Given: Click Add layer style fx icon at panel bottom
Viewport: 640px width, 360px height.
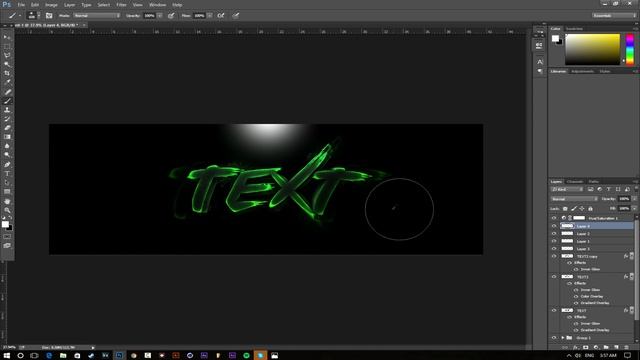Looking at the screenshot, I should pos(576,347).
